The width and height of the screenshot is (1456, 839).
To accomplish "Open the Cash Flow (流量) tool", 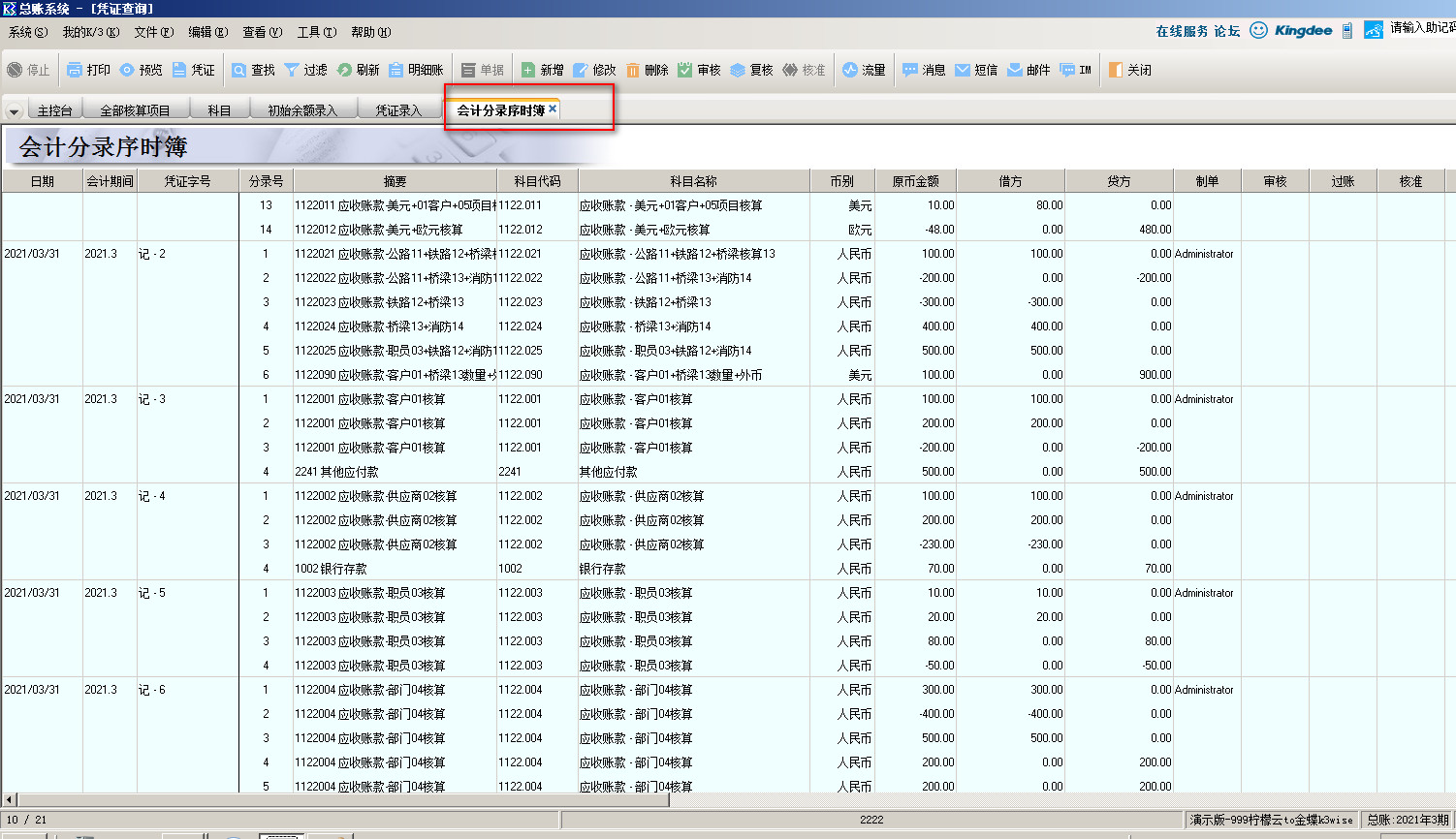I will [x=850, y=70].
